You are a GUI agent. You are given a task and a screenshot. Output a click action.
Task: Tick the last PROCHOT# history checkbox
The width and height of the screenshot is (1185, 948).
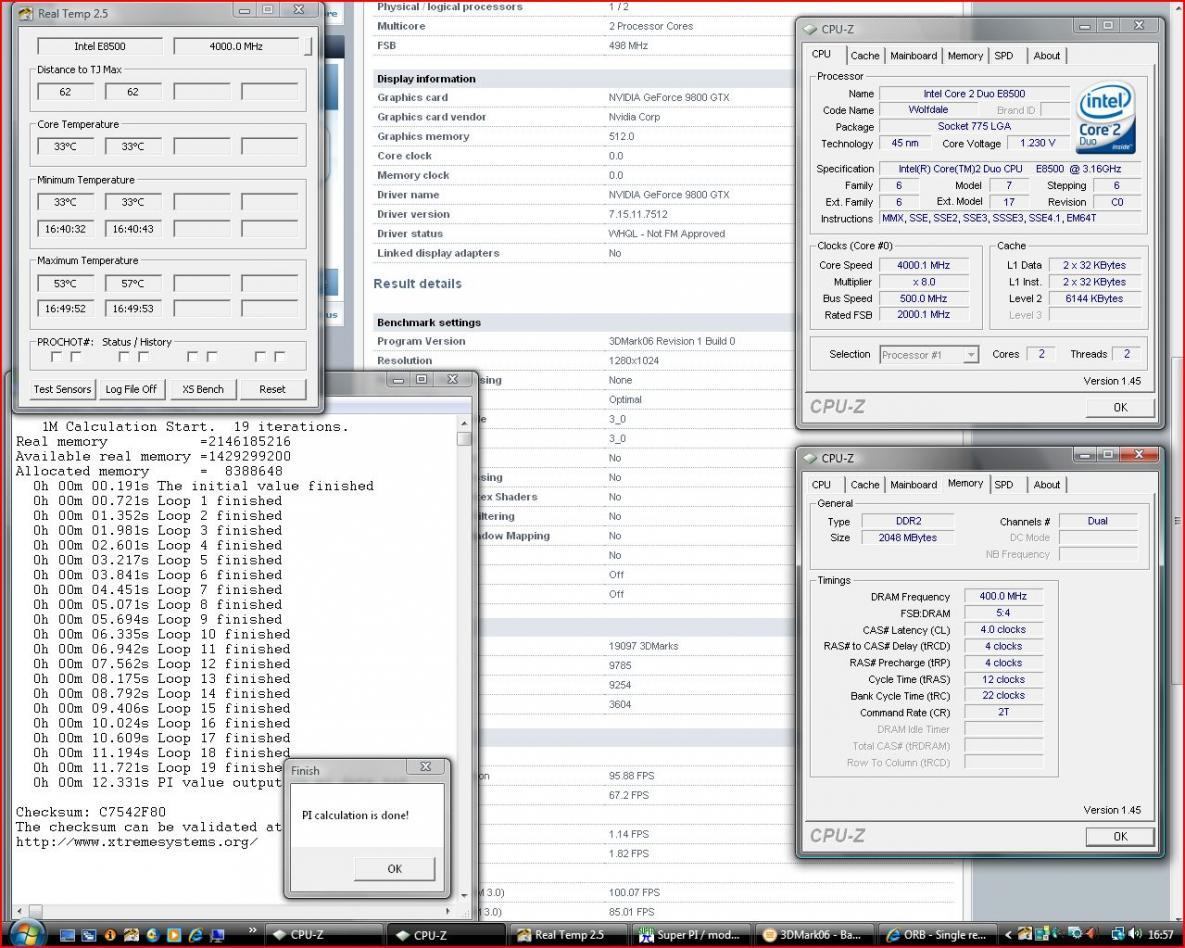[x=280, y=357]
